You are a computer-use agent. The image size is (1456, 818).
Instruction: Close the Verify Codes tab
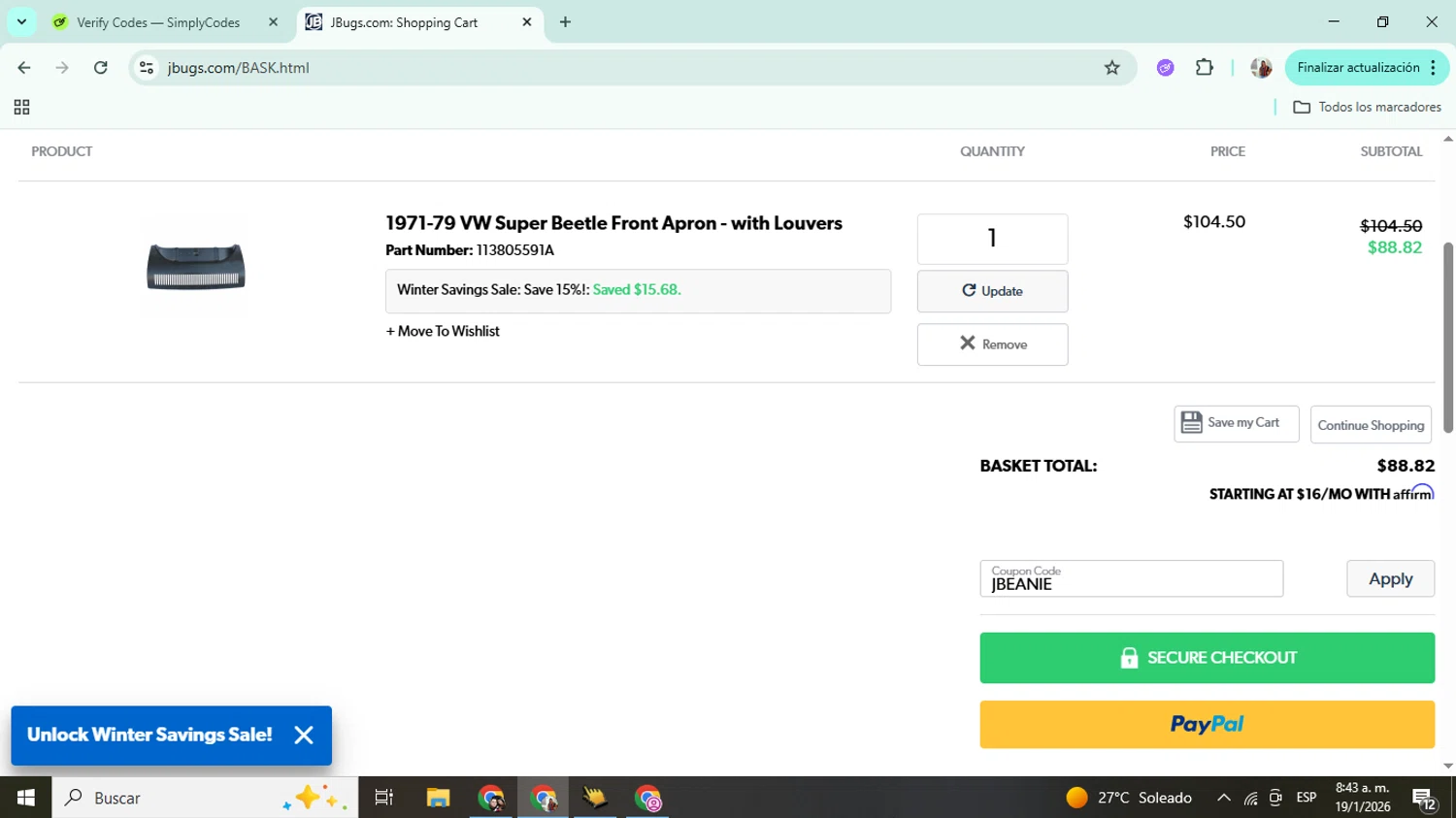[x=273, y=22]
